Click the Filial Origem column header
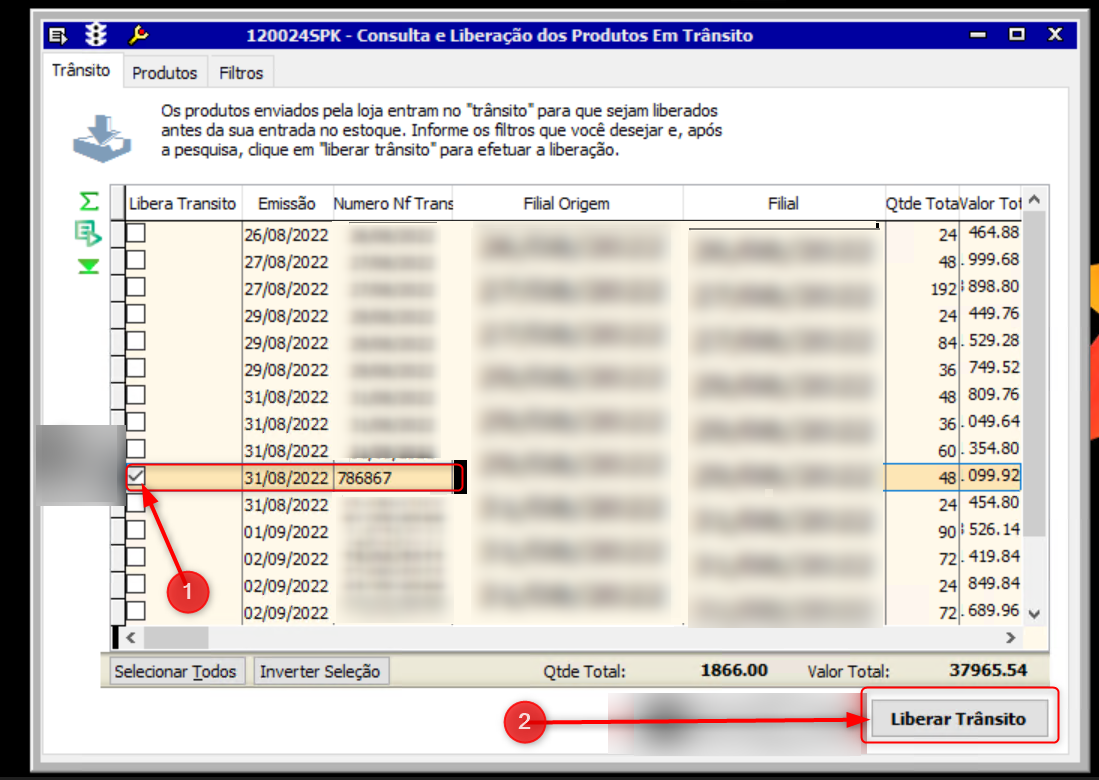This screenshot has height=780, width=1099. tap(567, 204)
